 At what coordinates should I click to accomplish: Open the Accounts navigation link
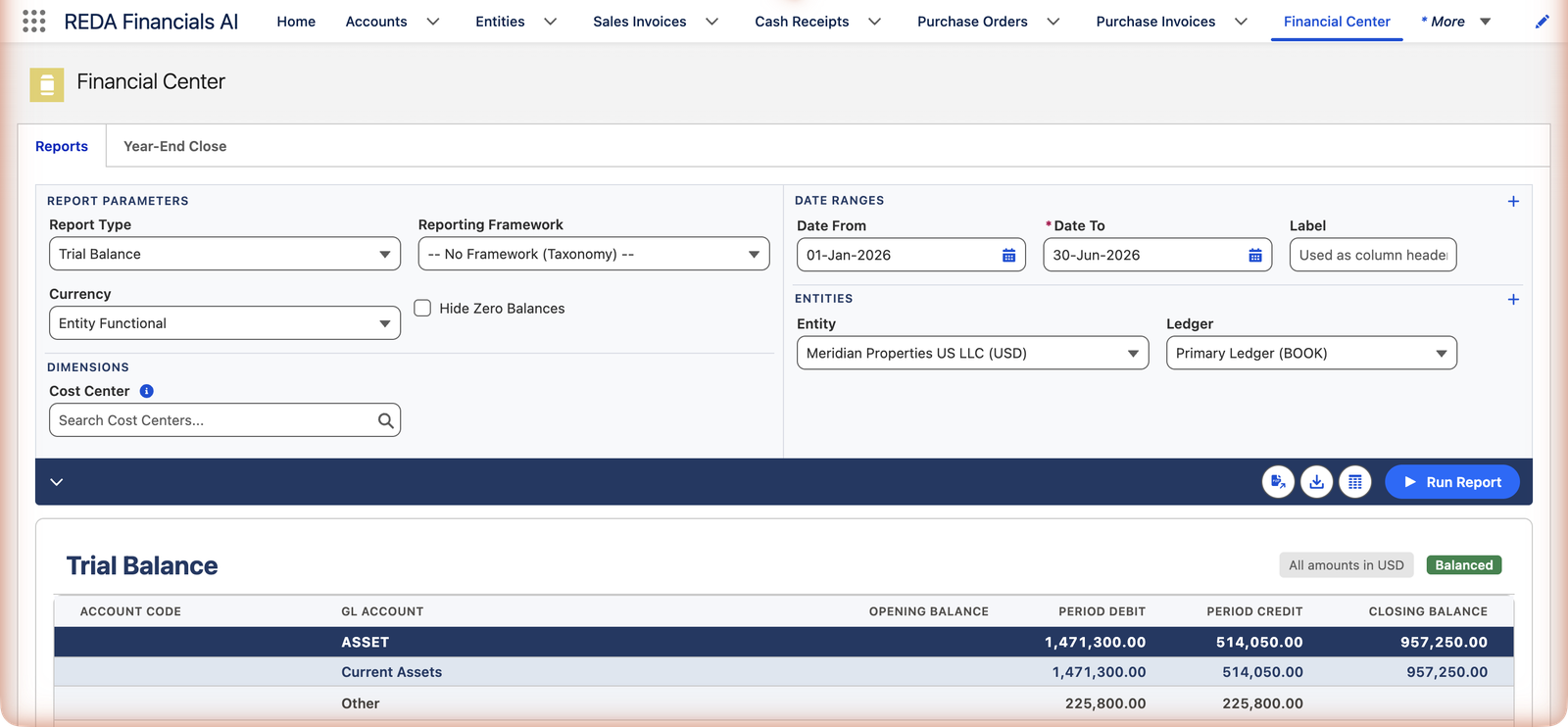(376, 22)
